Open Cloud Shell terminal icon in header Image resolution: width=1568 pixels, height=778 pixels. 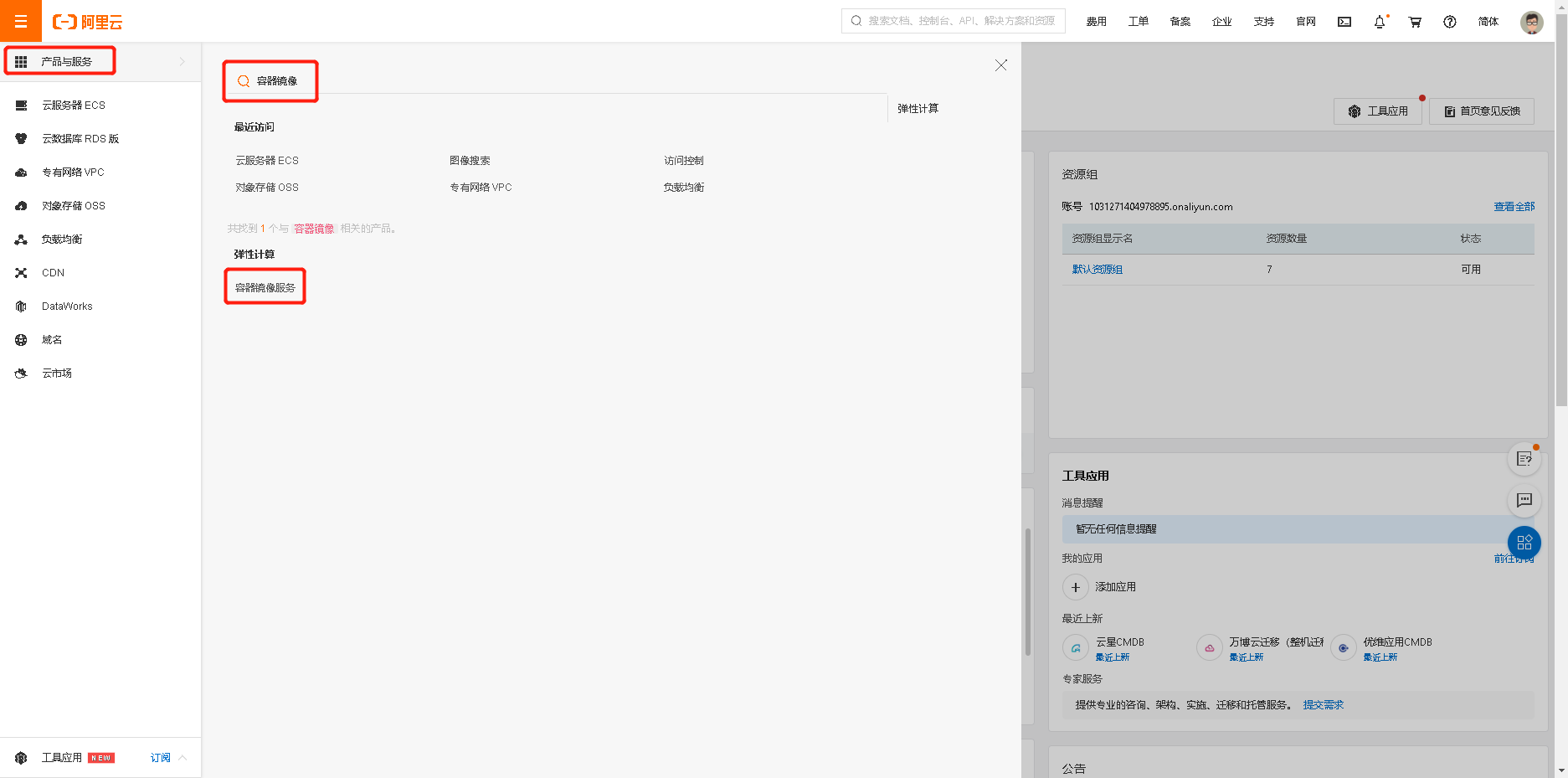pos(1344,22)
